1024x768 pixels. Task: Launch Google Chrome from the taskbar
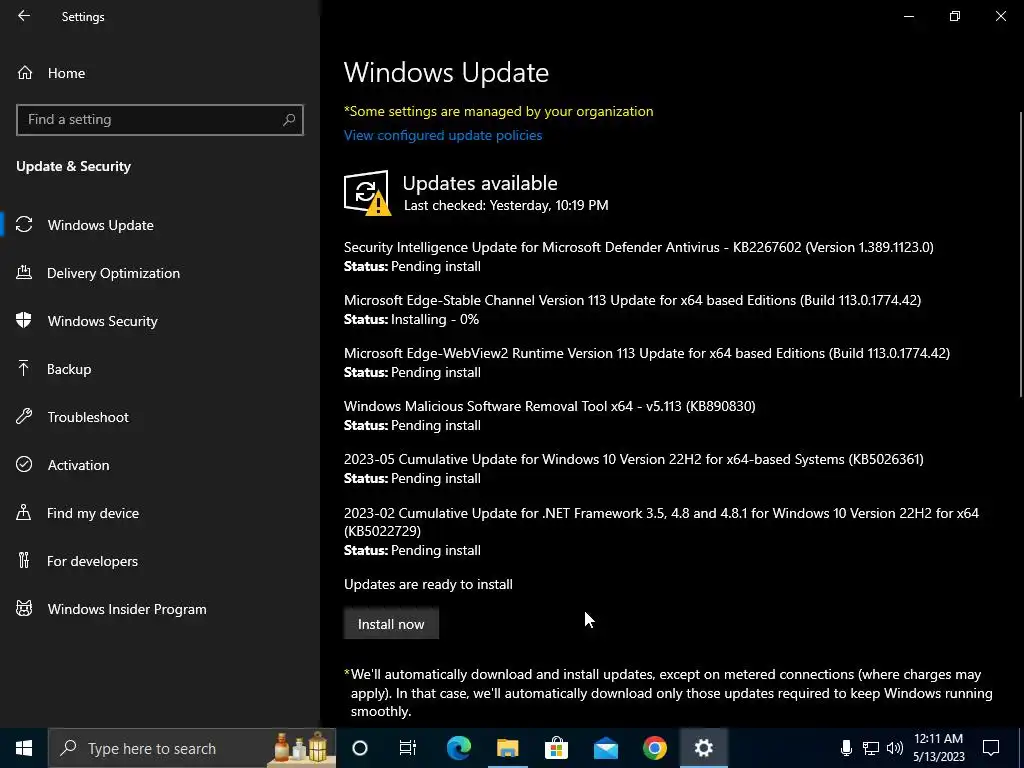654,748
